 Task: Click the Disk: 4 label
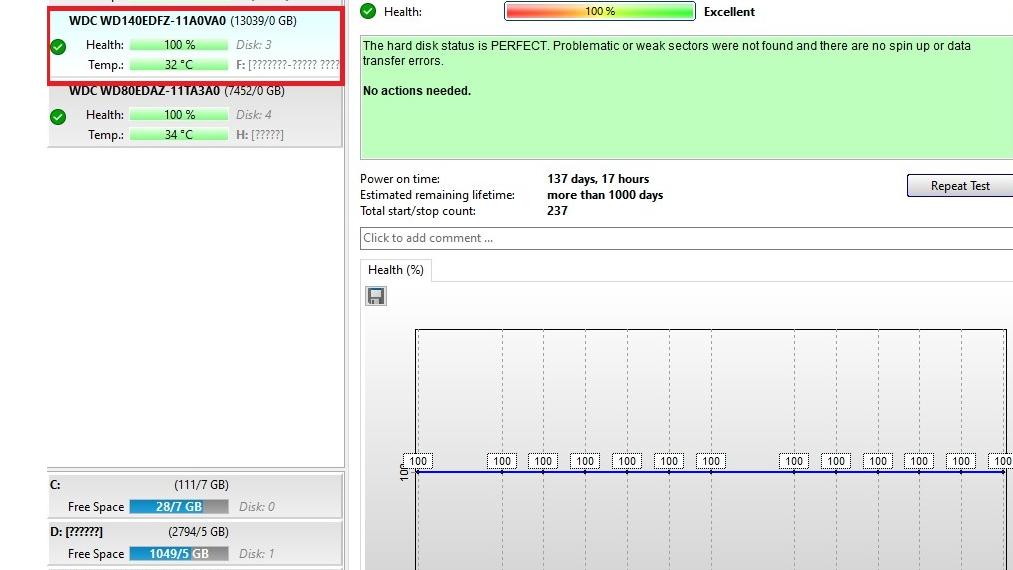(254, 114)
